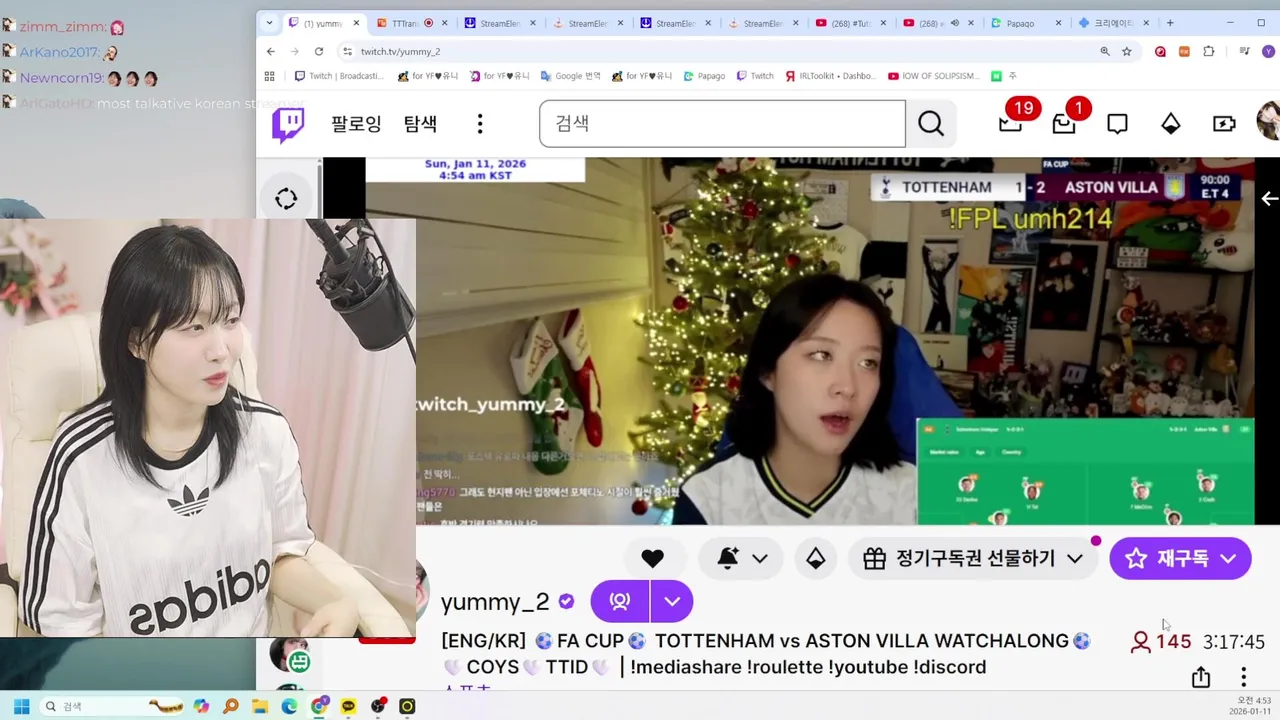Toggle the follow heart for yummy_2
Screen dimensions: 1280x720
[x=653, y=559]
